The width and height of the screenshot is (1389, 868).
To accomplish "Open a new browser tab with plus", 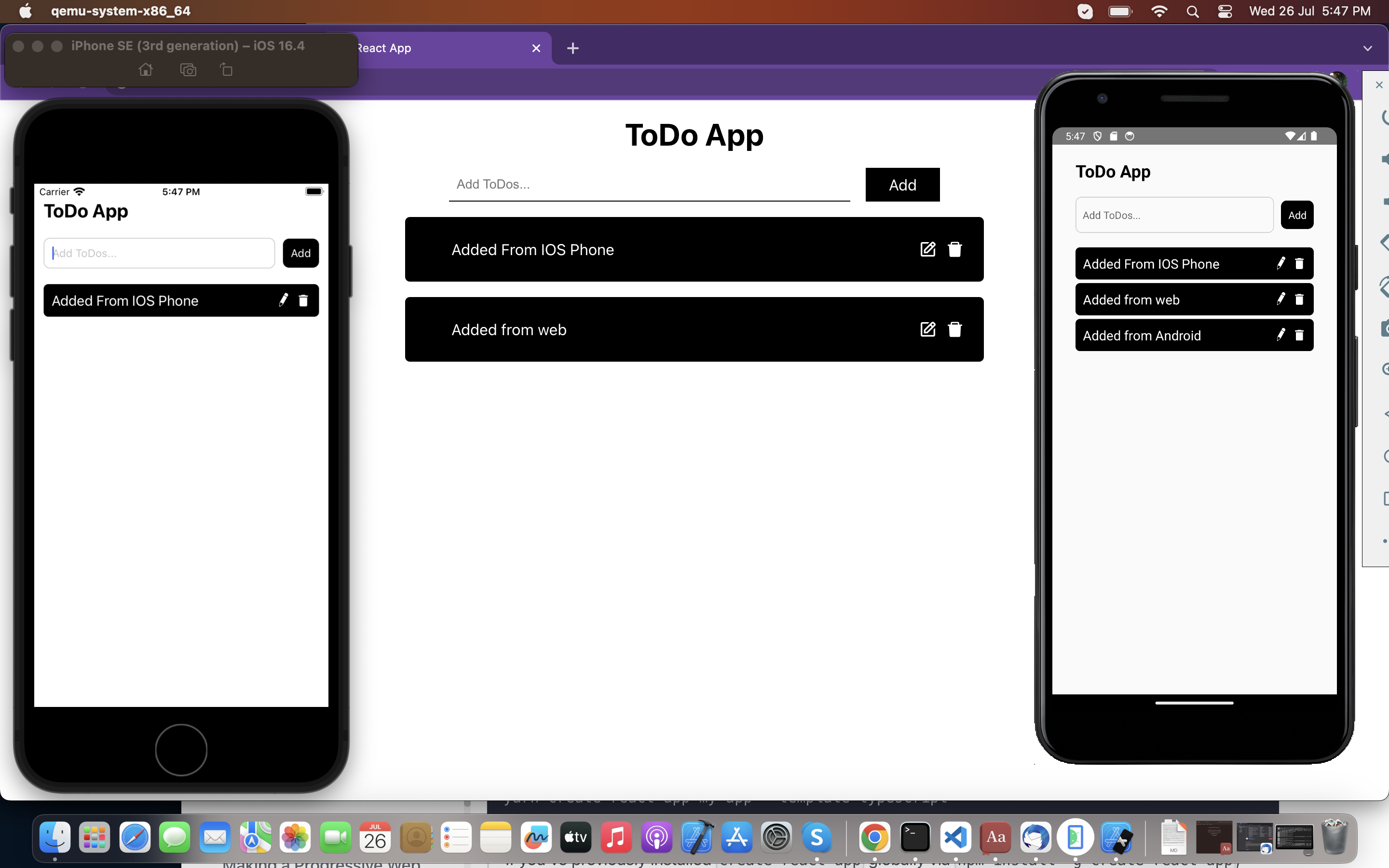I will [x=572, y=49].
